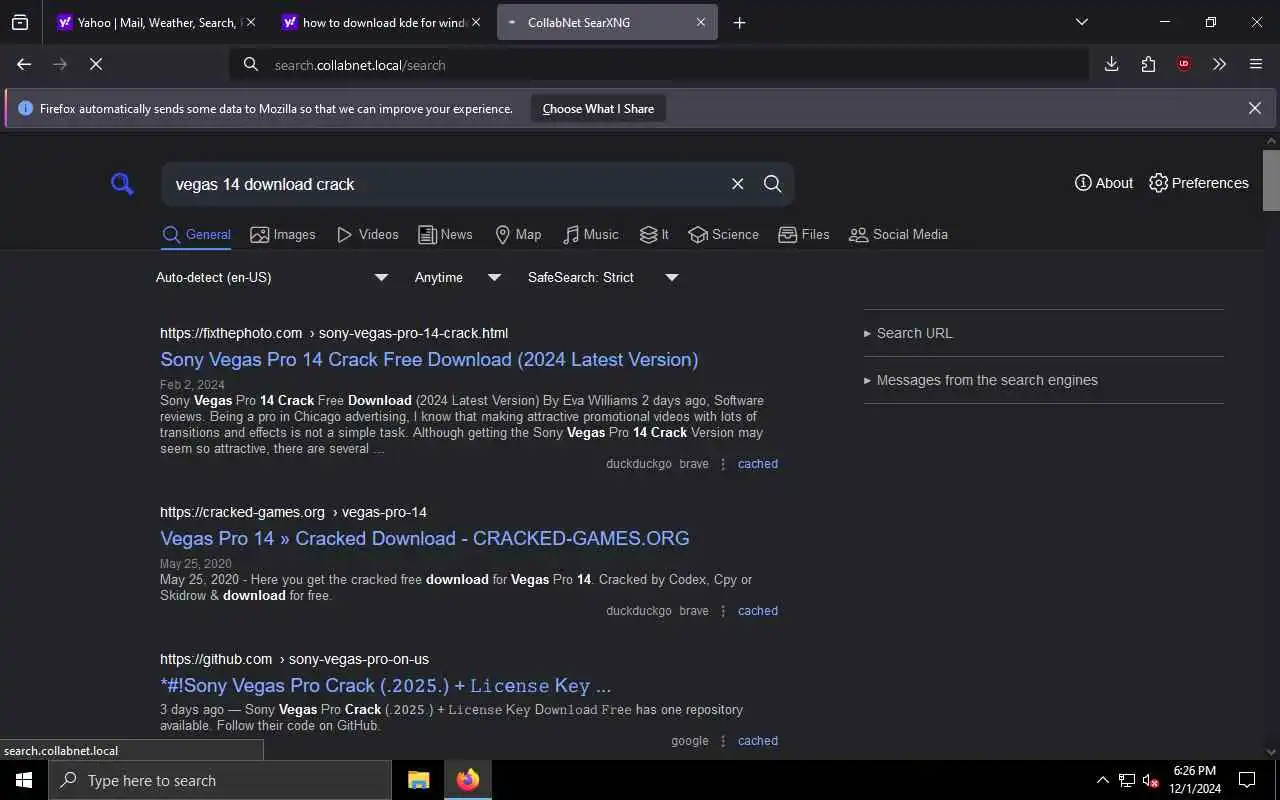The width and height of the screenshot is (1280, 800).
Task: Submit search with the magnifier button
Action: [773, 184]
